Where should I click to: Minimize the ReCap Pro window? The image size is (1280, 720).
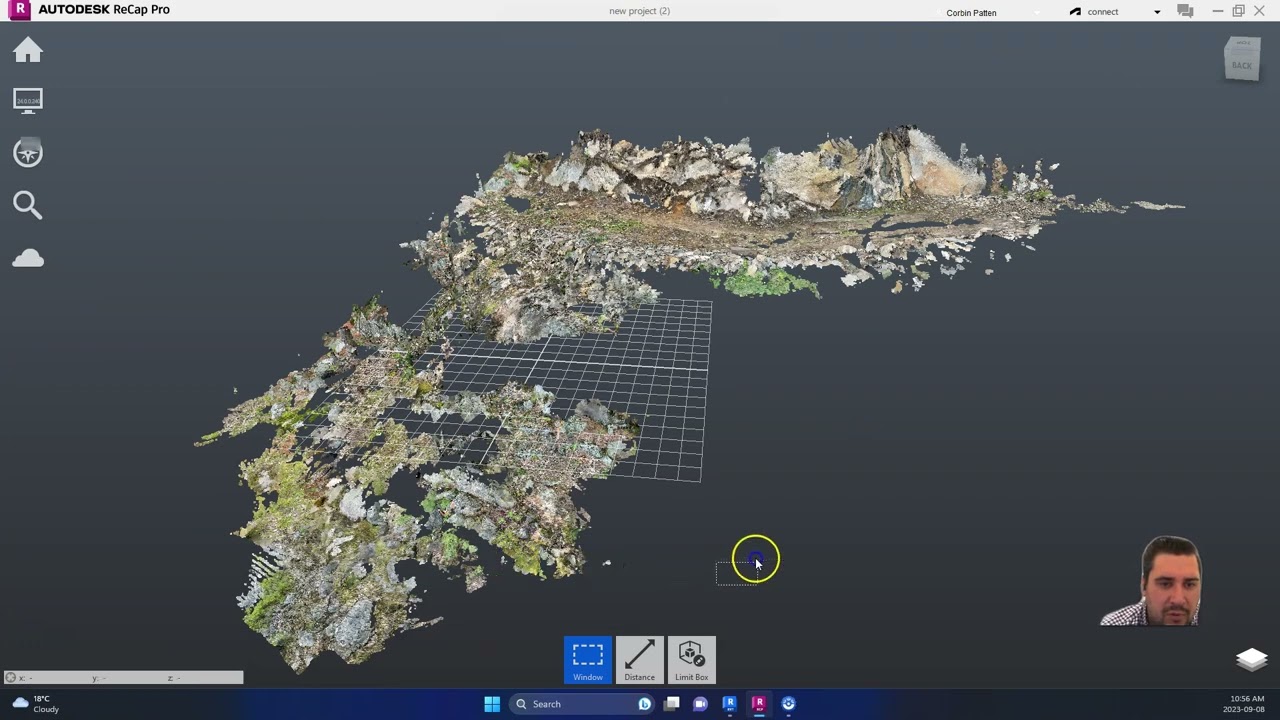point(1217,11)
